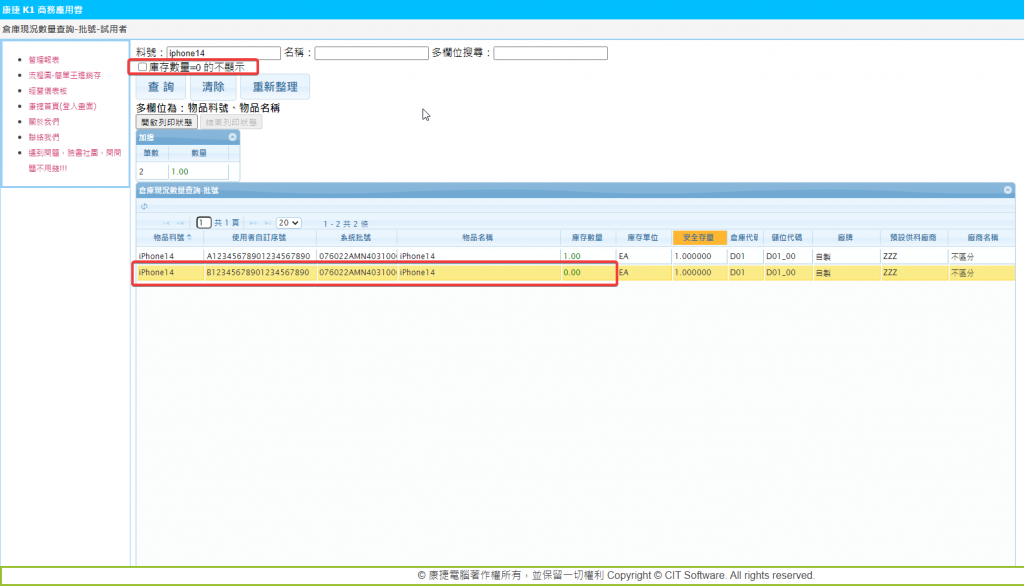Focus the 多欄位搜尋 input field
Image resolution: width=1024 pixels, height=586 pixels.
click(550, 53)
